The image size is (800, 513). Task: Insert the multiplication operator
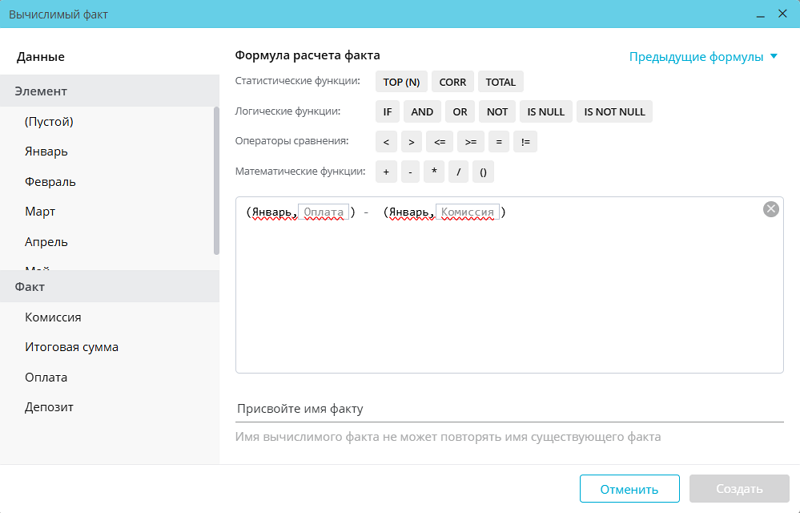point(435,172)
